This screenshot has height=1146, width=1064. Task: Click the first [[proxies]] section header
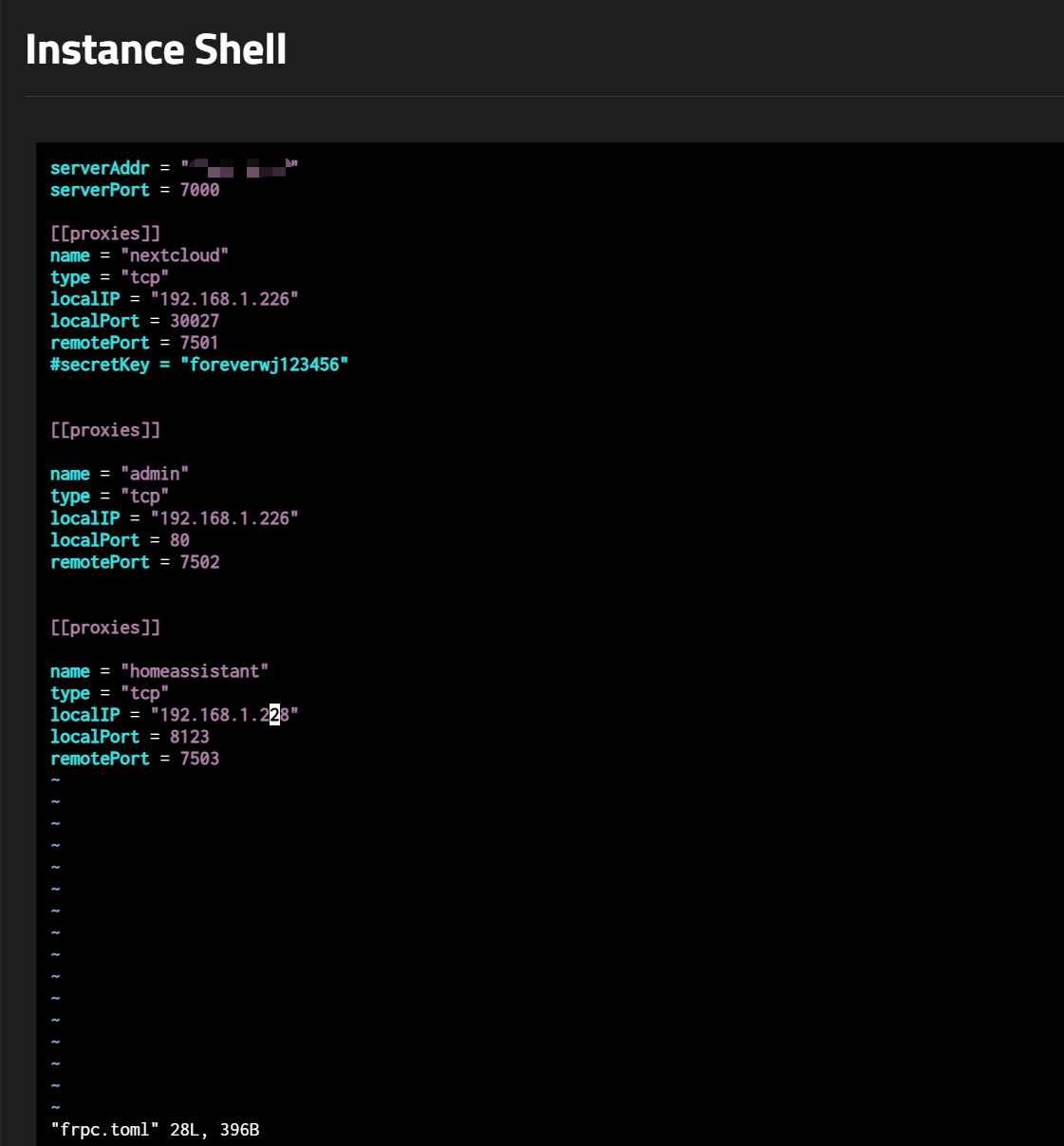(105, 234)
